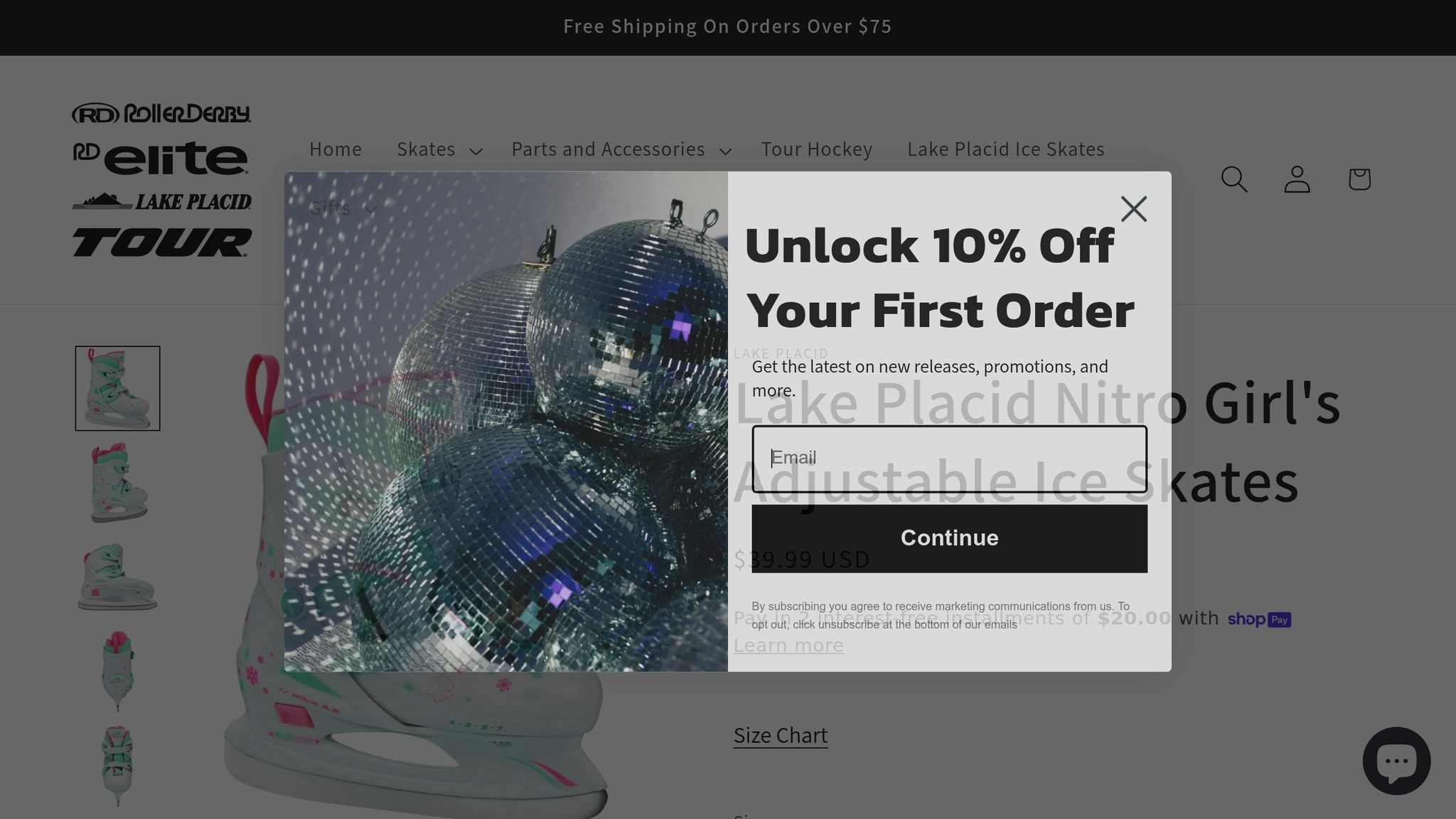The height and width of the screenshot is (819, 1456).
Task: Expand the Gifts dropdown menu
Action: pos(343,208)
